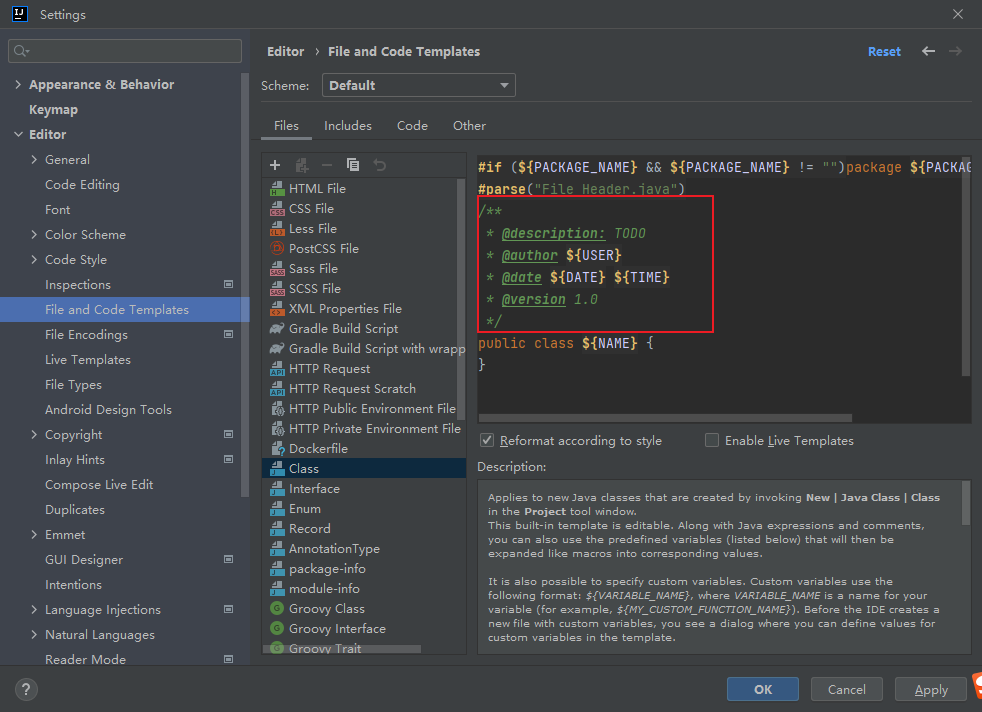Select the Record template
The height and width of the screenshot is (712, 982).
pos(364,529)
